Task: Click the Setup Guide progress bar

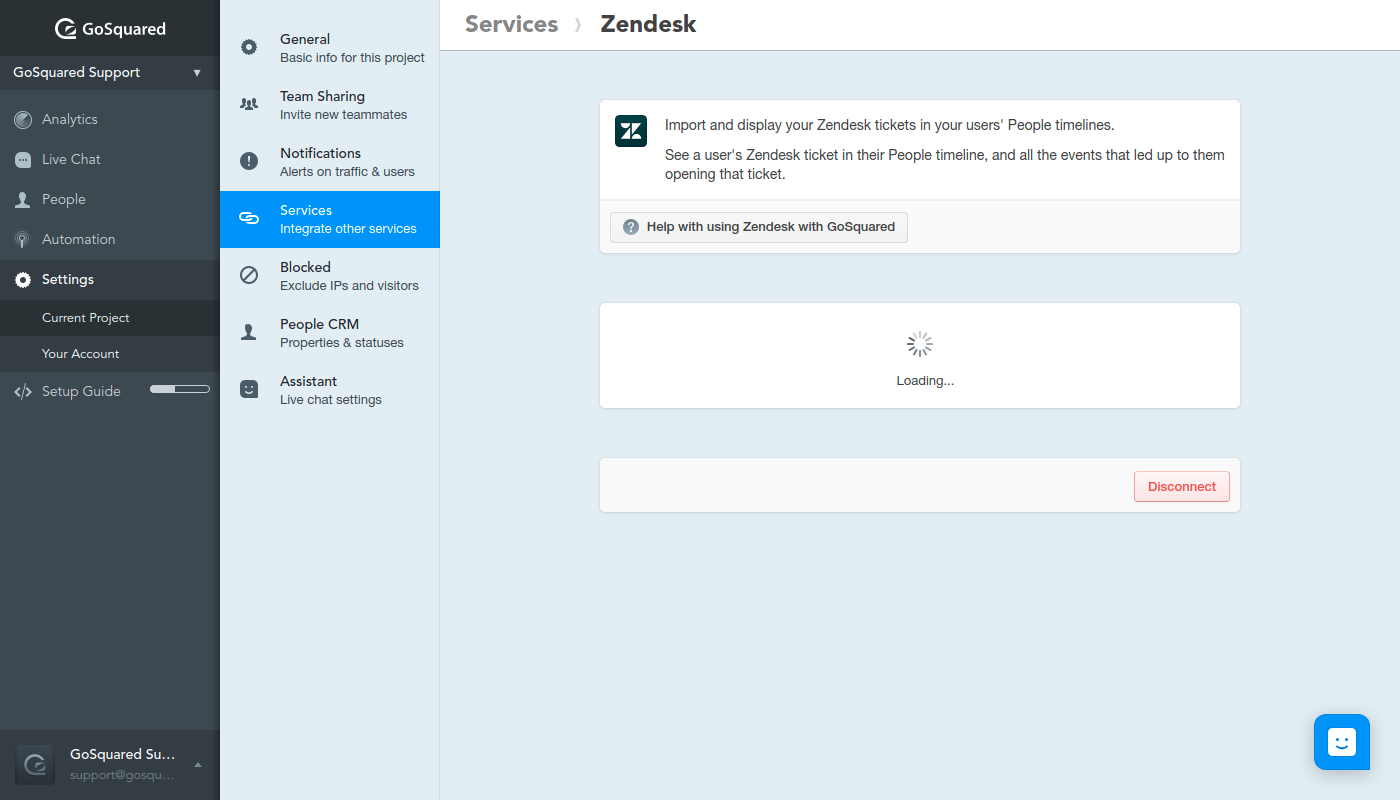Action: (x=180, y=389)
